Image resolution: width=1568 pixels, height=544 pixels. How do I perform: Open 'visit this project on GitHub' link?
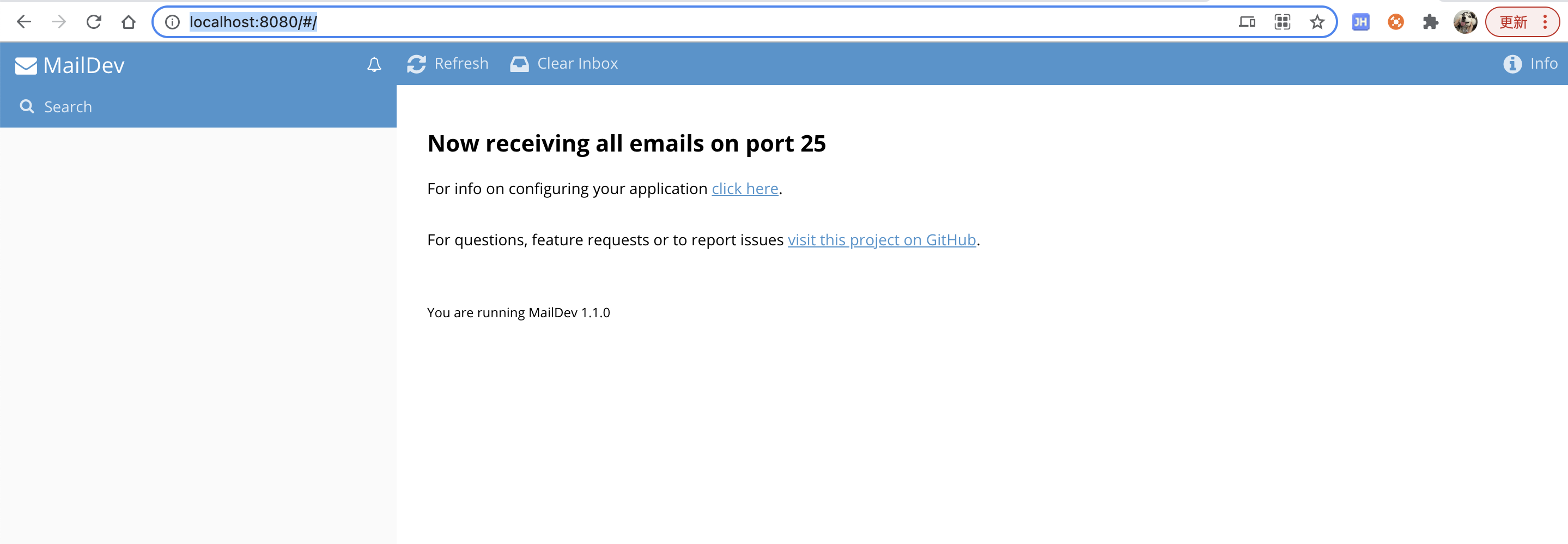click(882, 240)
